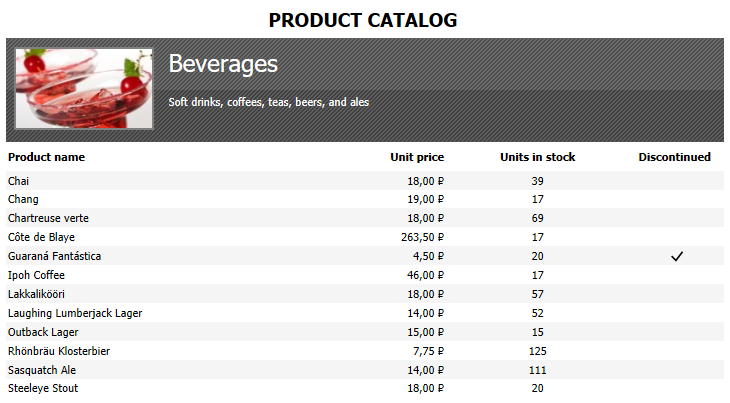
Task: Select the Chai product row
Action: click(365, 181)
